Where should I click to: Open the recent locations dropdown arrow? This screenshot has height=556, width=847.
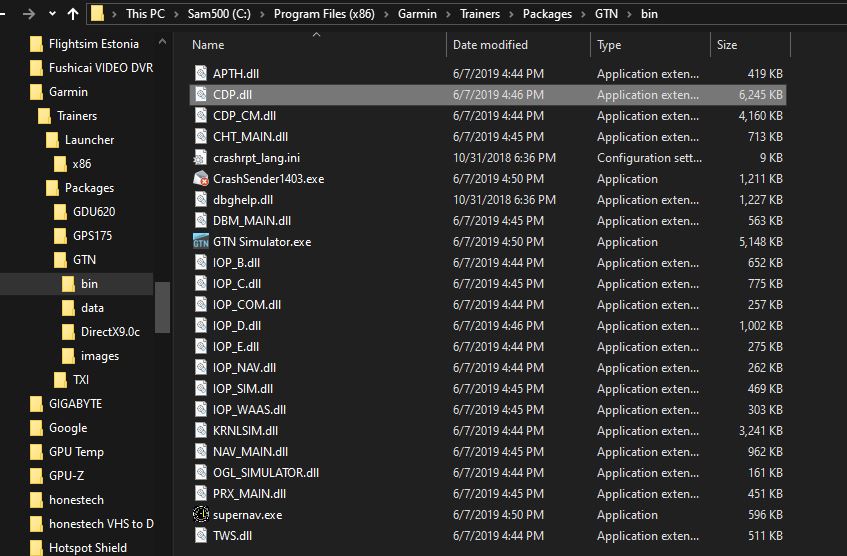click(52, 14)
